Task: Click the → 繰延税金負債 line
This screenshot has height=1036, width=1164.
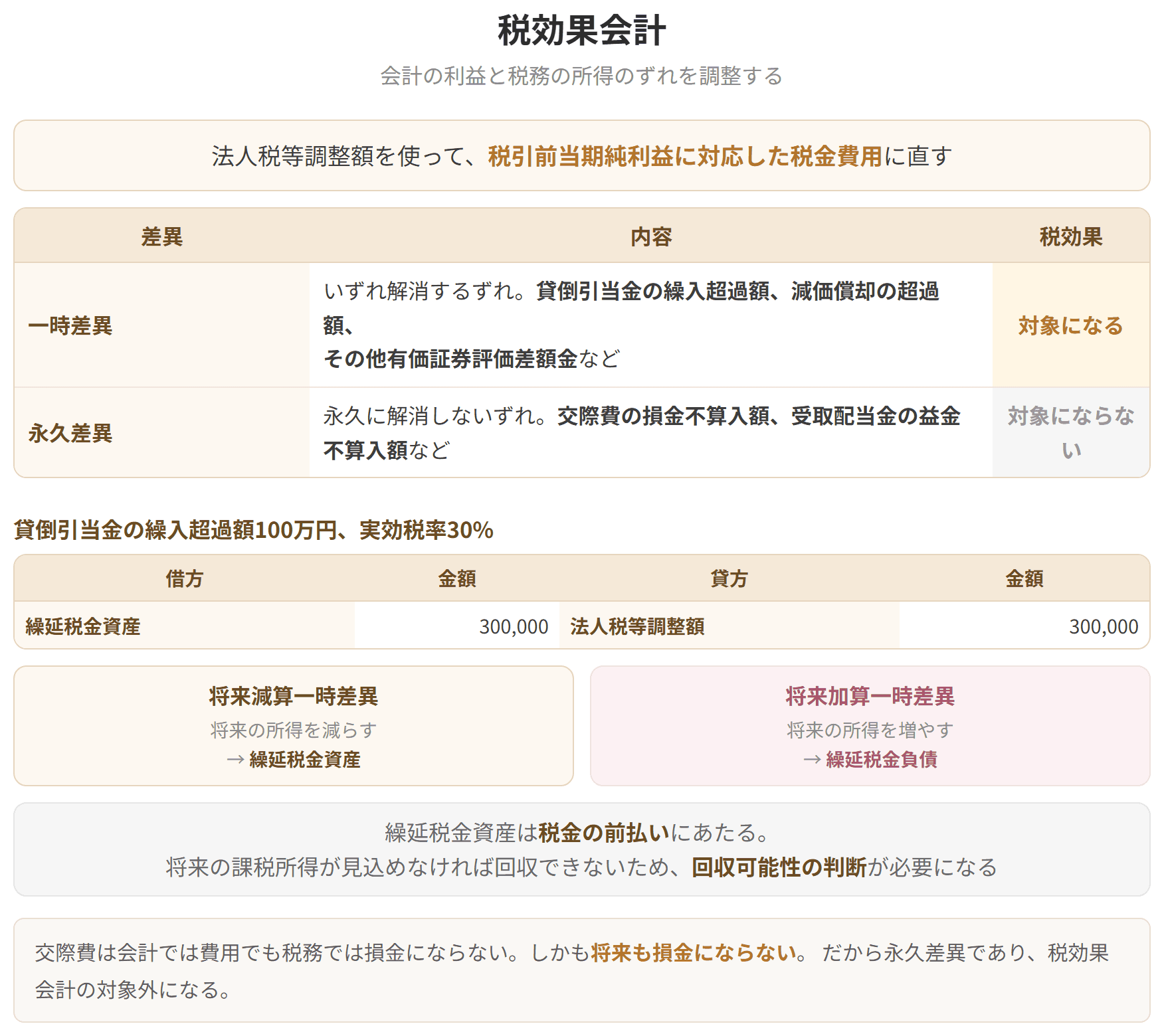Action: [870, 759]
